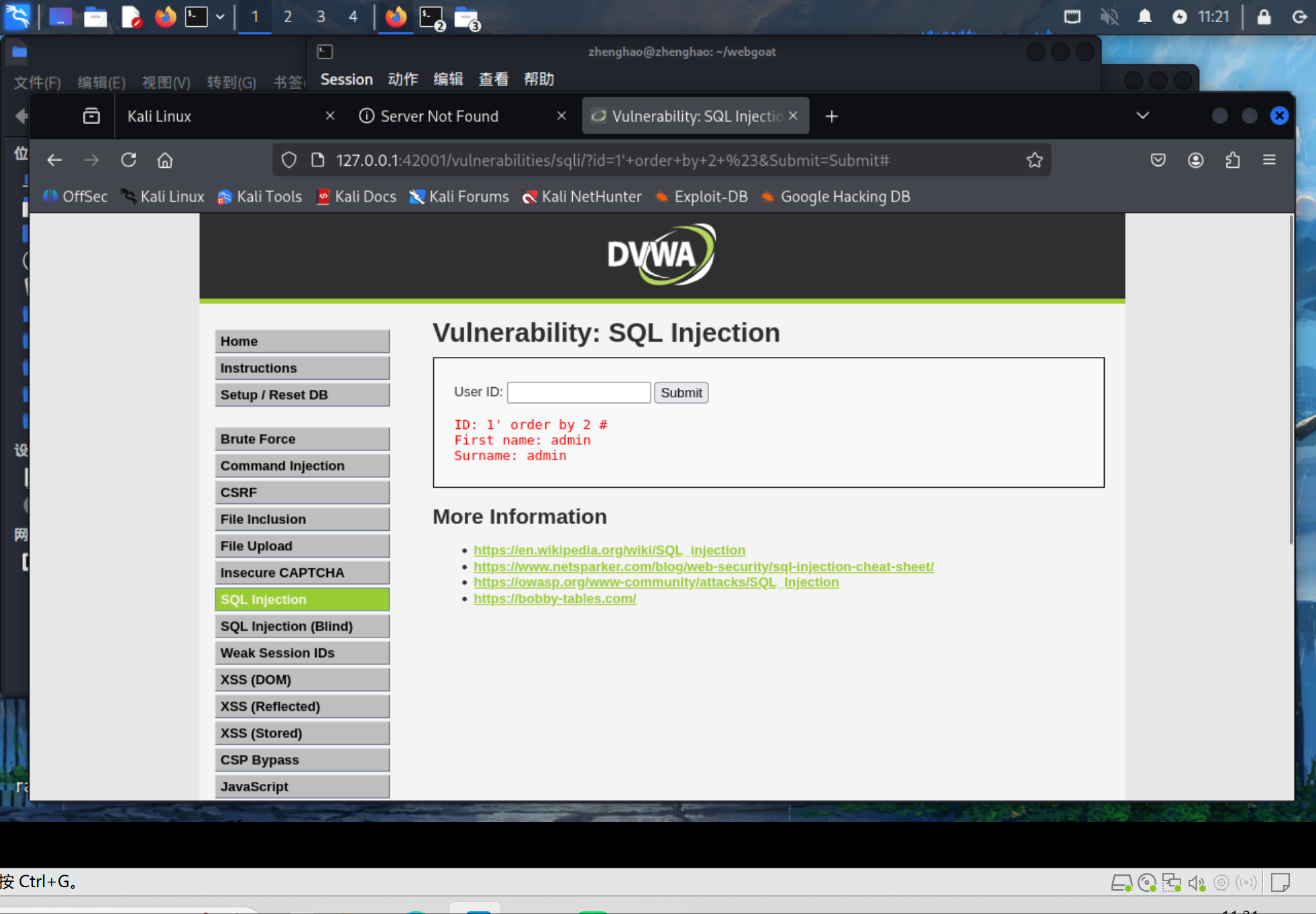The image size is (1316, 914).
Task: Expand the list all tabs chevron
Action: pos(1143,115)
